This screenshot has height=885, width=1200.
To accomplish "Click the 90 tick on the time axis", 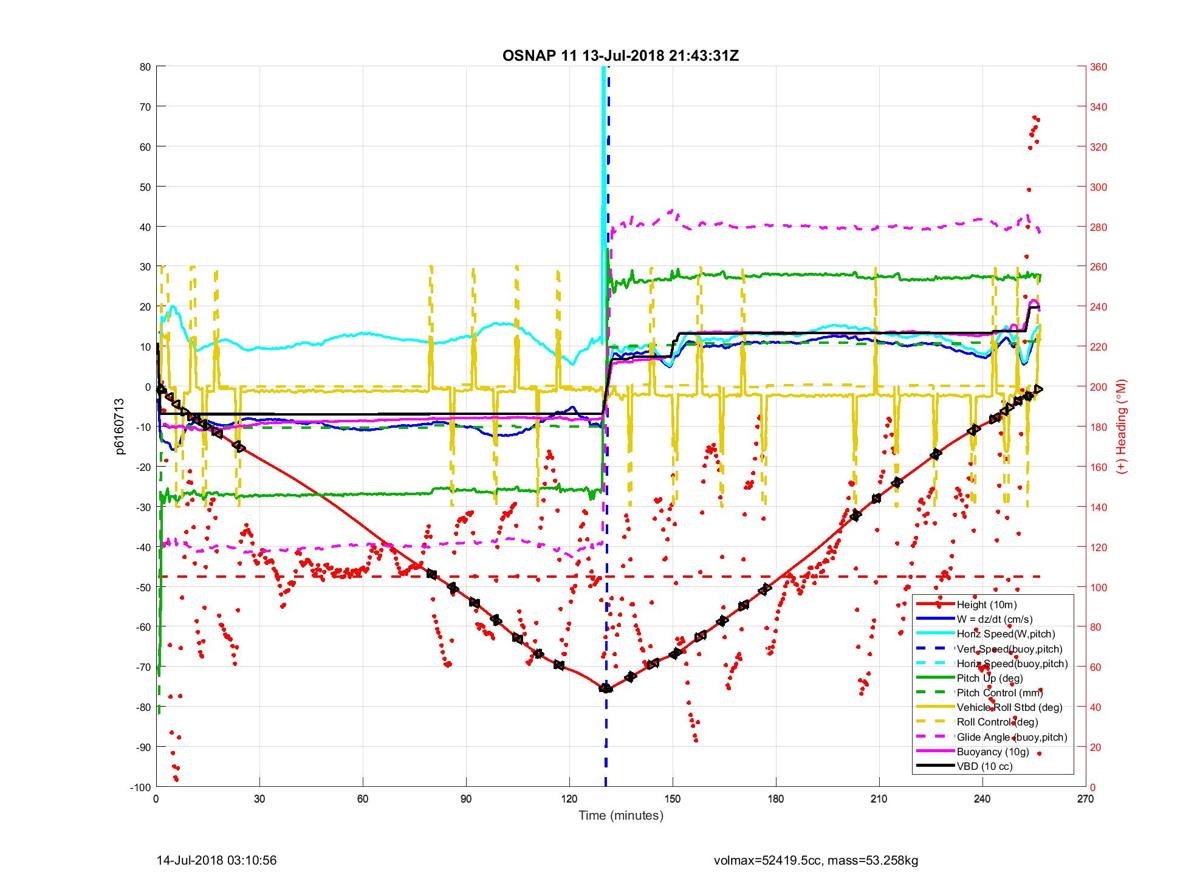I will (466, 799).
